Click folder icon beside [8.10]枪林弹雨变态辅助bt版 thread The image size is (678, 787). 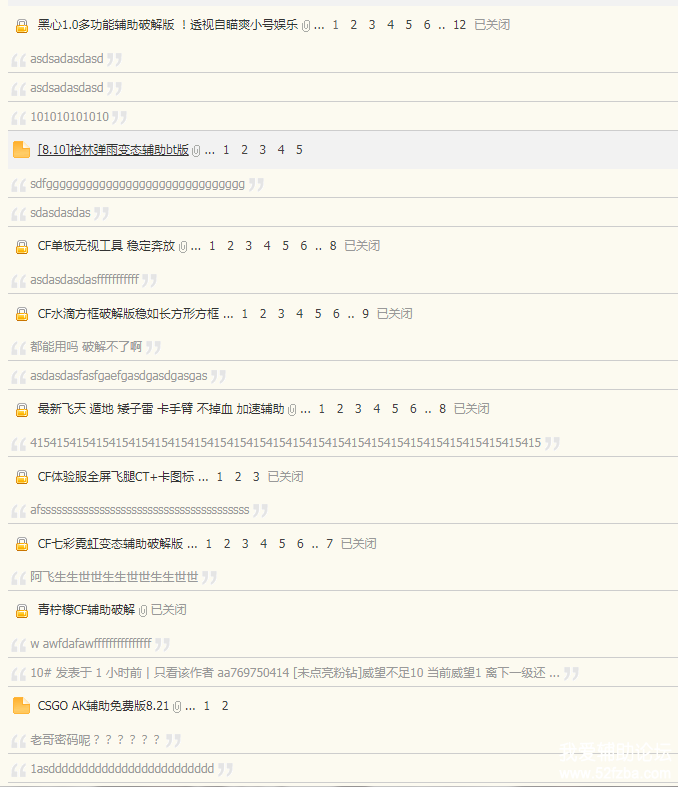click(22, 150)
